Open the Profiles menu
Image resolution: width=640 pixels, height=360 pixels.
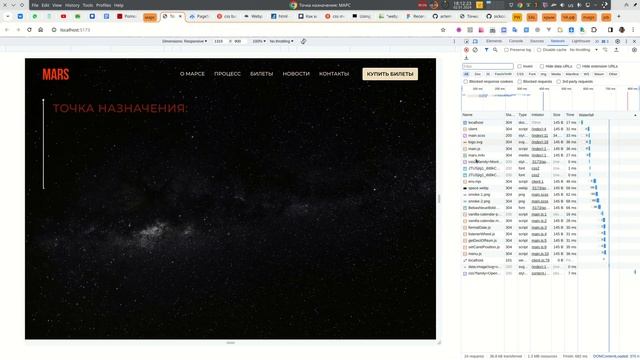(103, 5)
